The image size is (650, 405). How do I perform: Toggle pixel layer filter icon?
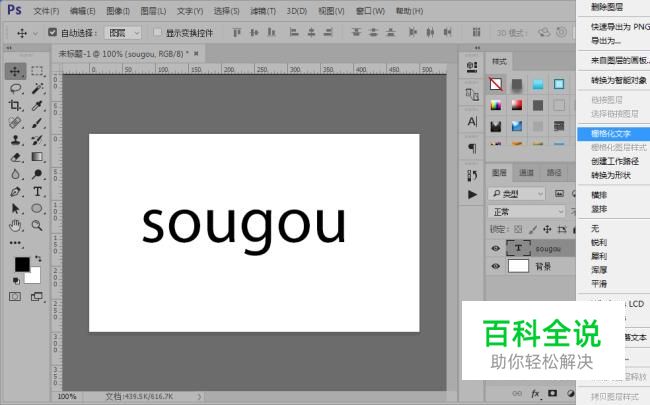point(559,194)
